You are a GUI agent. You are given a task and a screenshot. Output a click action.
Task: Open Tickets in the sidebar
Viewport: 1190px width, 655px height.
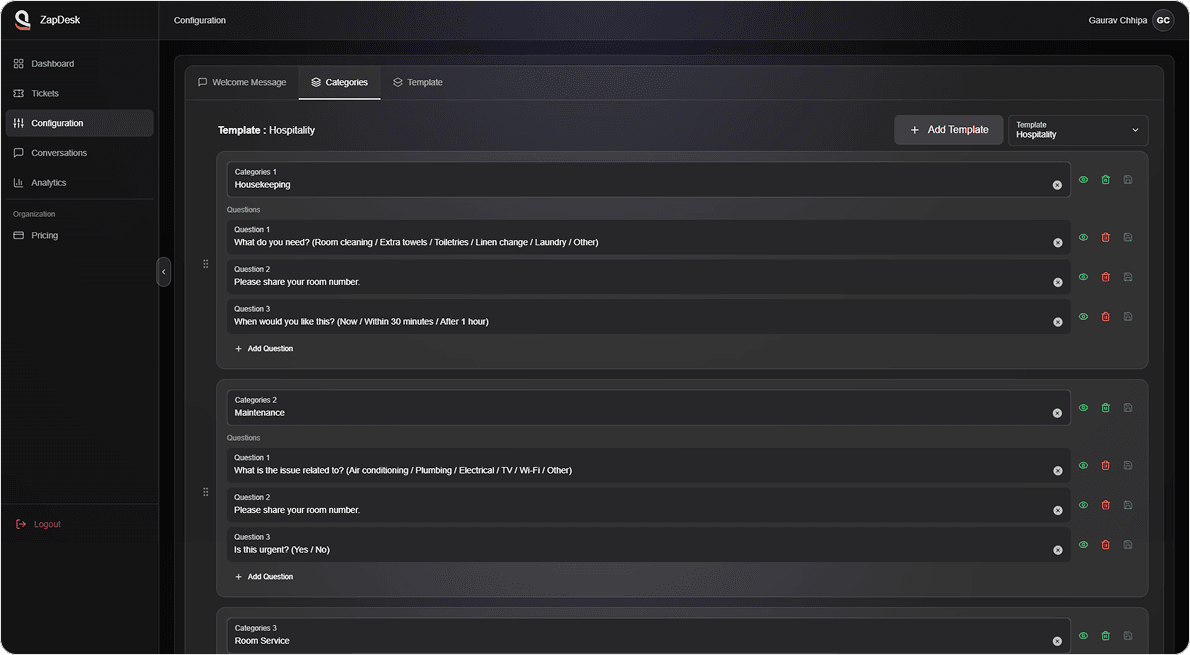pyautogui.click(x=45, y=94)
